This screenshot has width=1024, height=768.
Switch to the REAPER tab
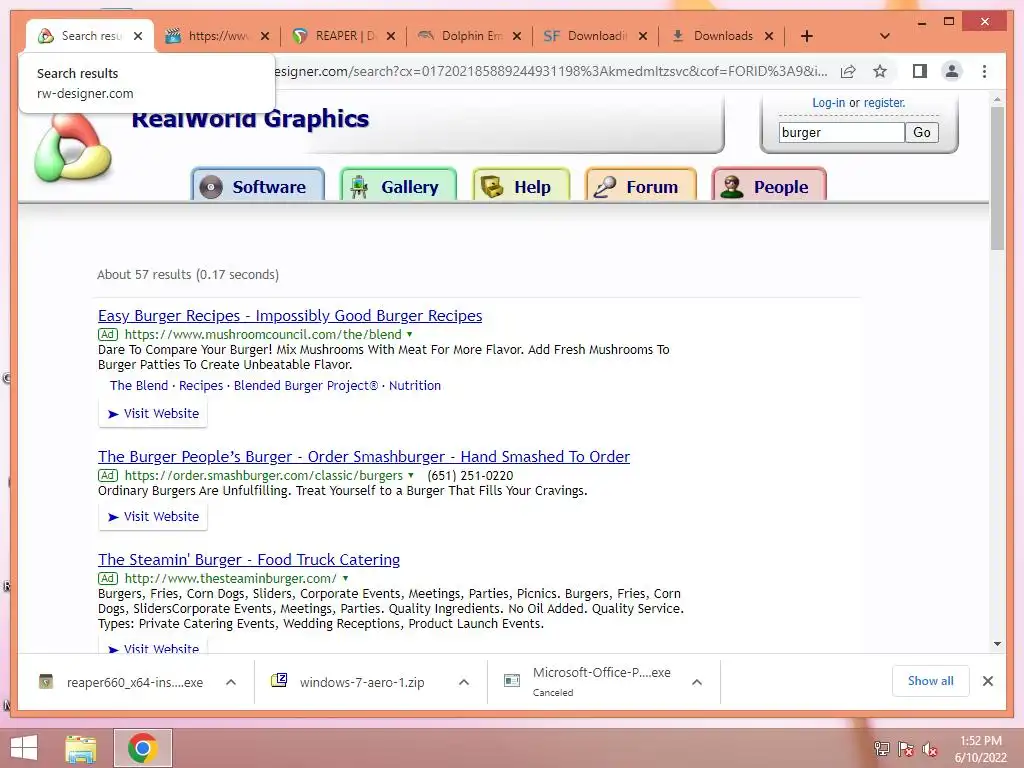(x=343, y=36)
